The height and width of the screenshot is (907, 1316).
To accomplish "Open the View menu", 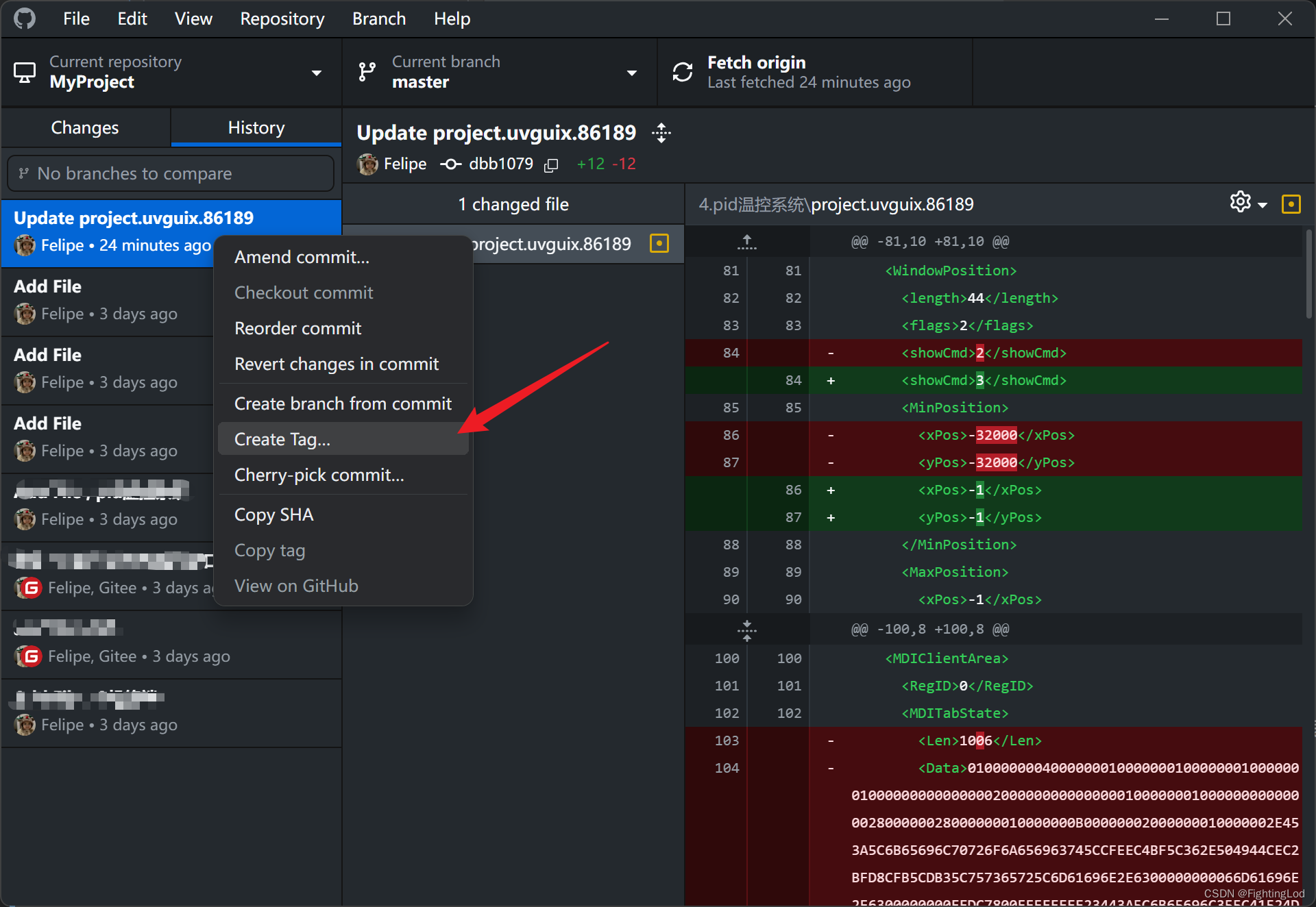I will pos(193,18).
